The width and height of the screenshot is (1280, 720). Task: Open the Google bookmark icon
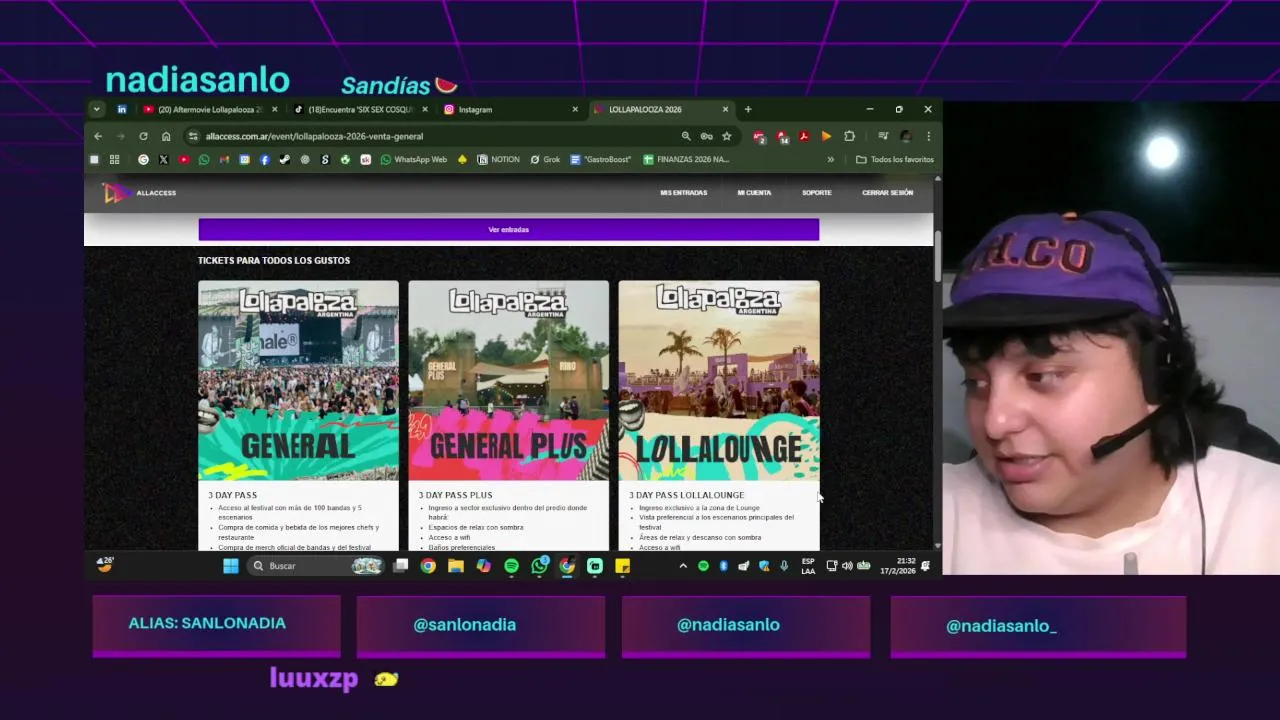[x=143, y=159]
